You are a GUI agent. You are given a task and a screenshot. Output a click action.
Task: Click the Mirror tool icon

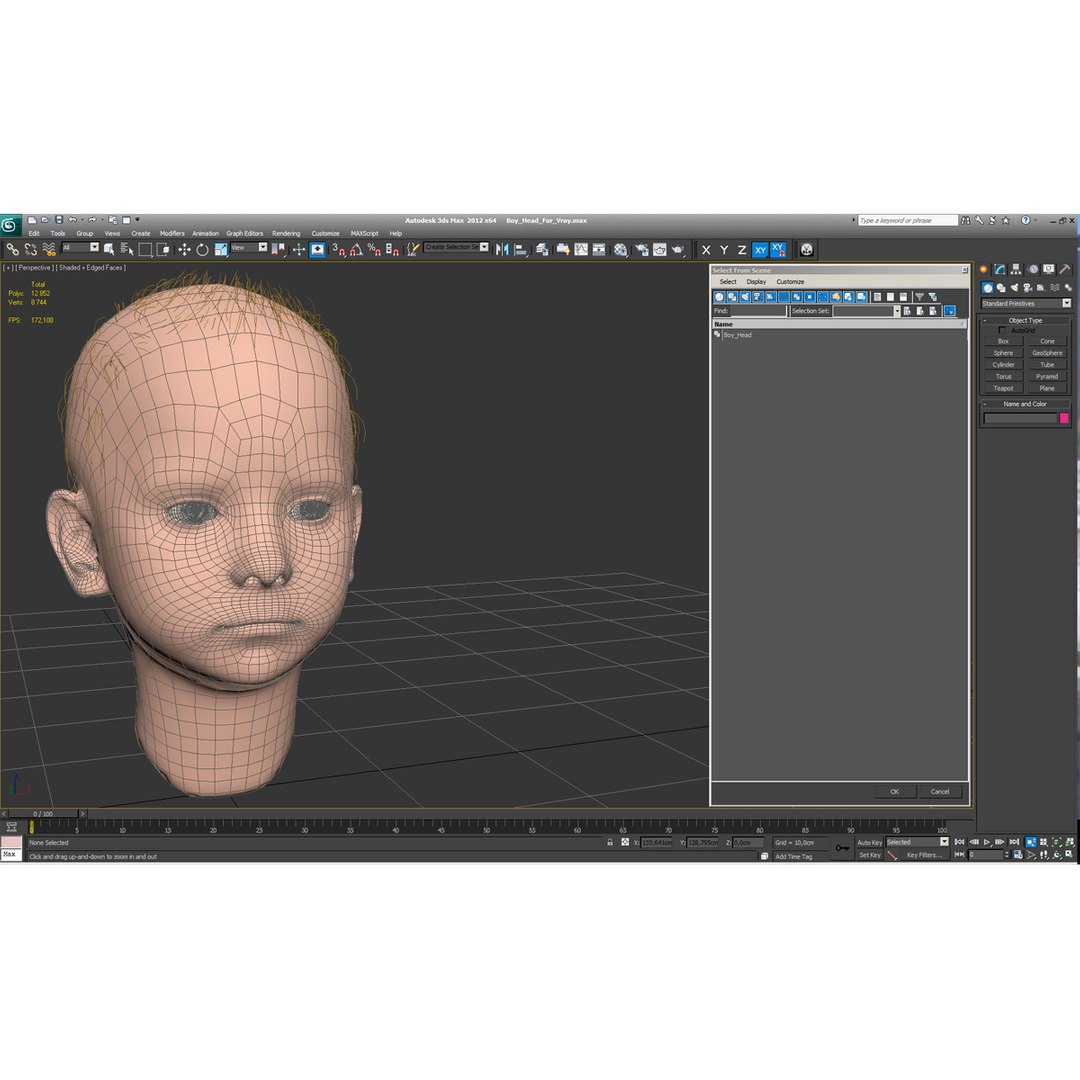click(502, 249)
